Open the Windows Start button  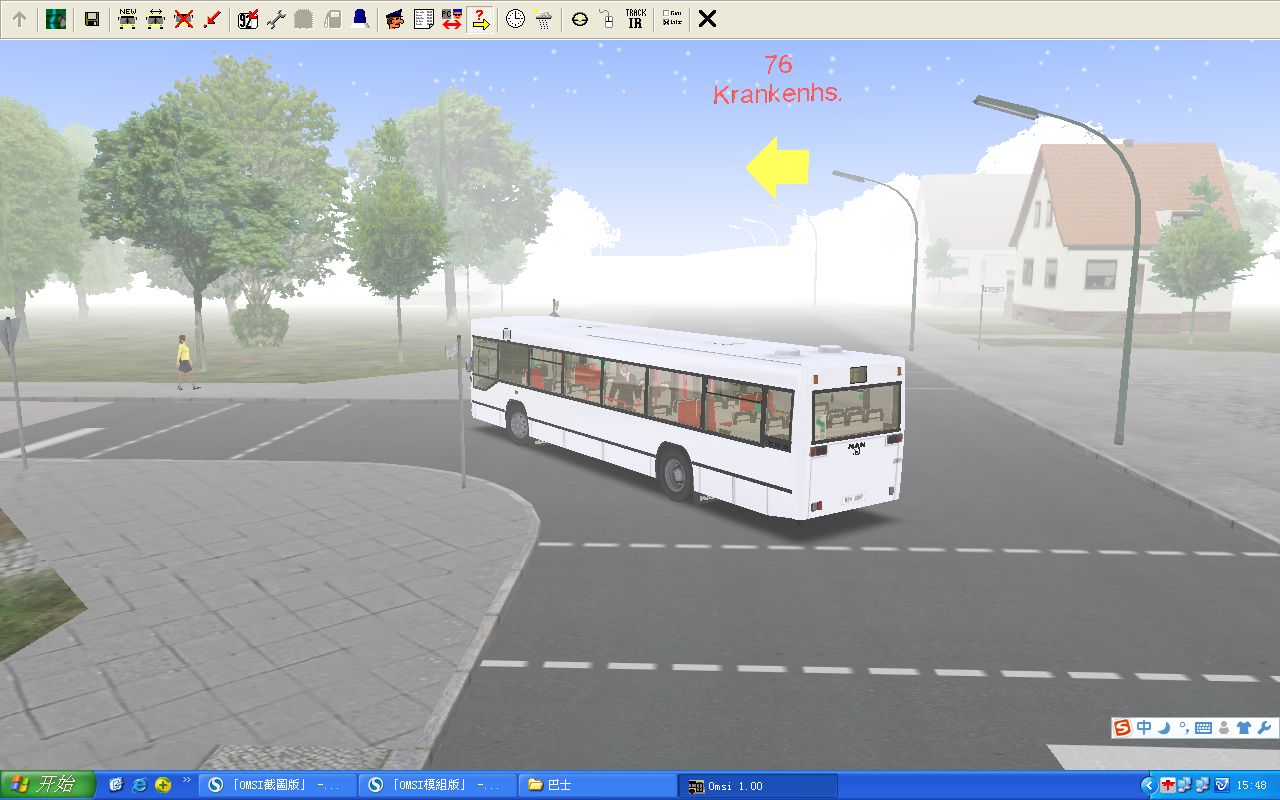[x=47, y=785]
